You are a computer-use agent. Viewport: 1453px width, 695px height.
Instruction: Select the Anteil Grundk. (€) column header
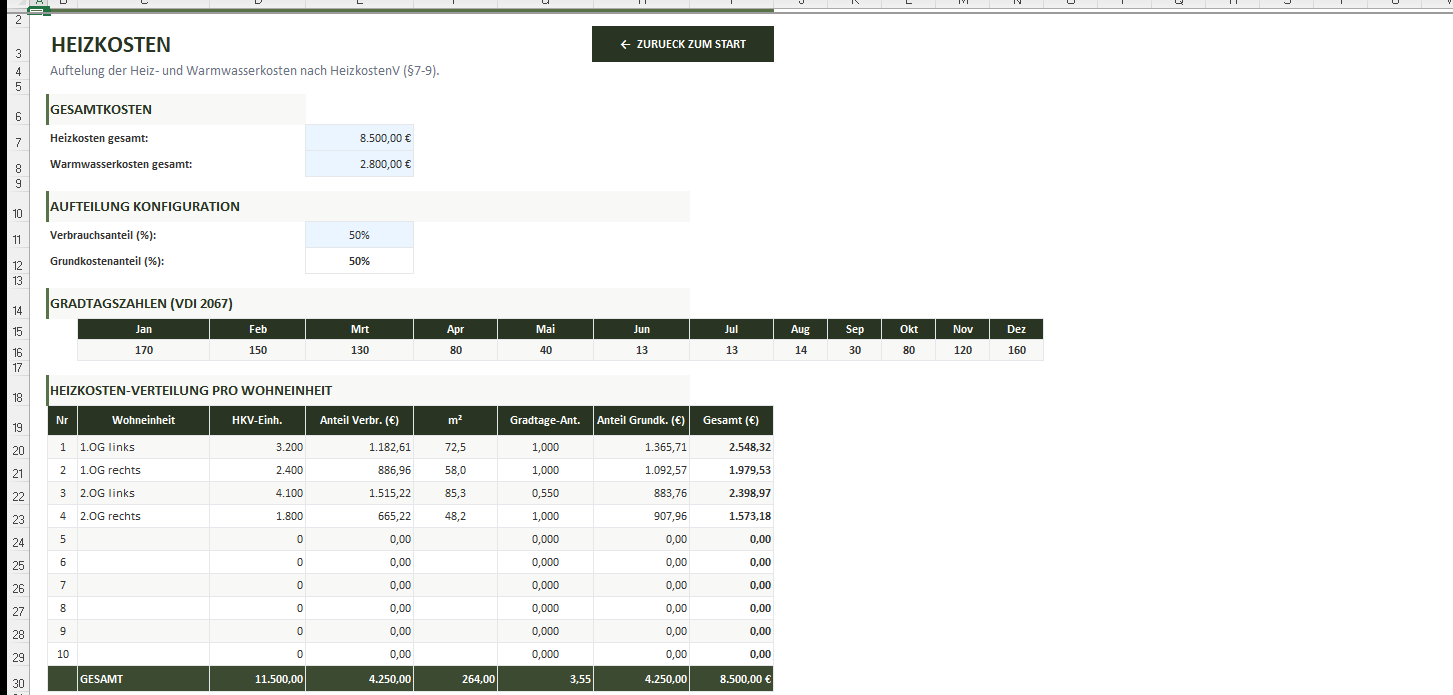pyautogui.click(x=641, y=420)
